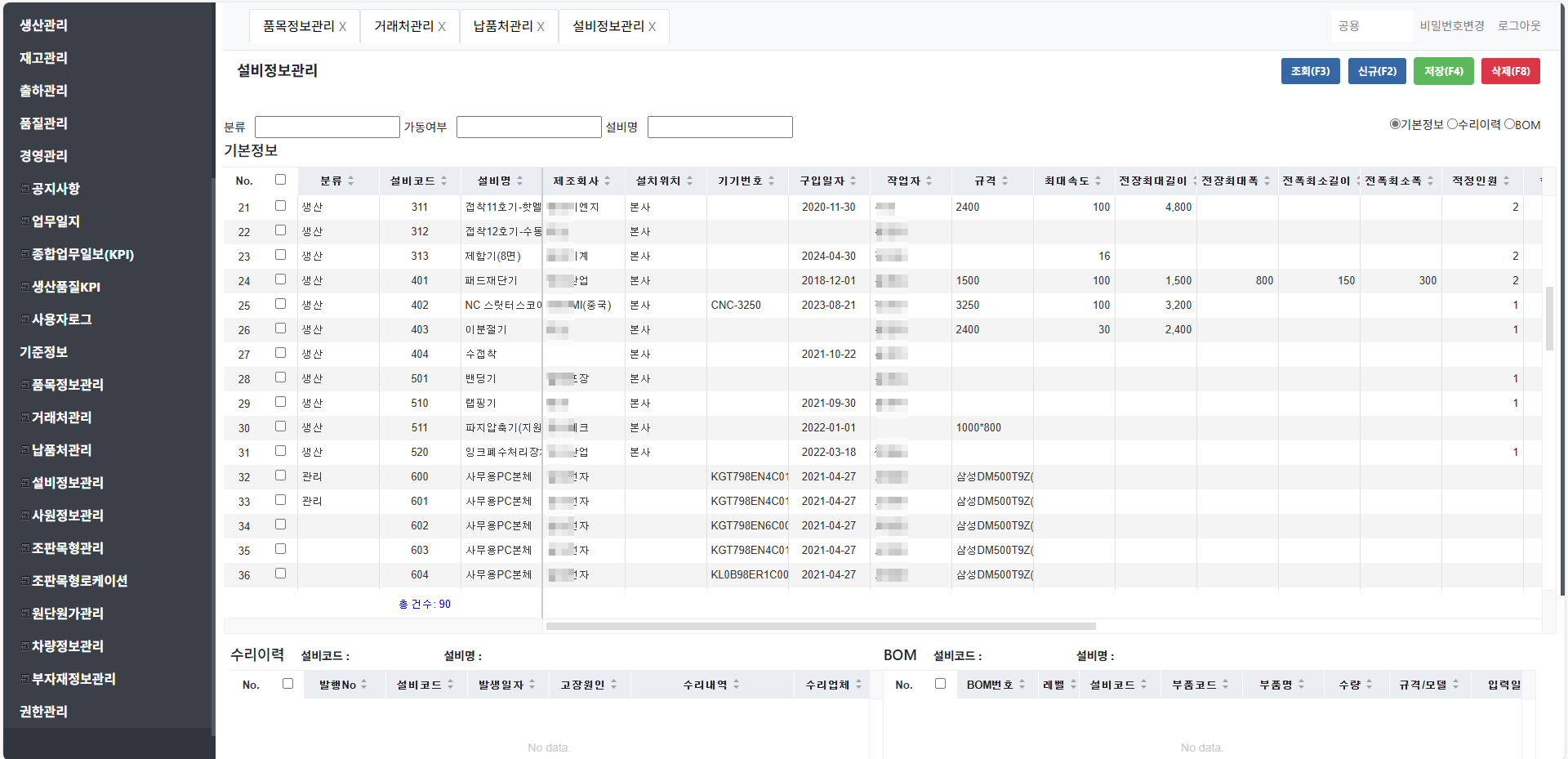Toggle select-all checkbox in BOM grid
Image resolution: width=1568 pixels, height=759 pixels.
(x=940, y=684)
